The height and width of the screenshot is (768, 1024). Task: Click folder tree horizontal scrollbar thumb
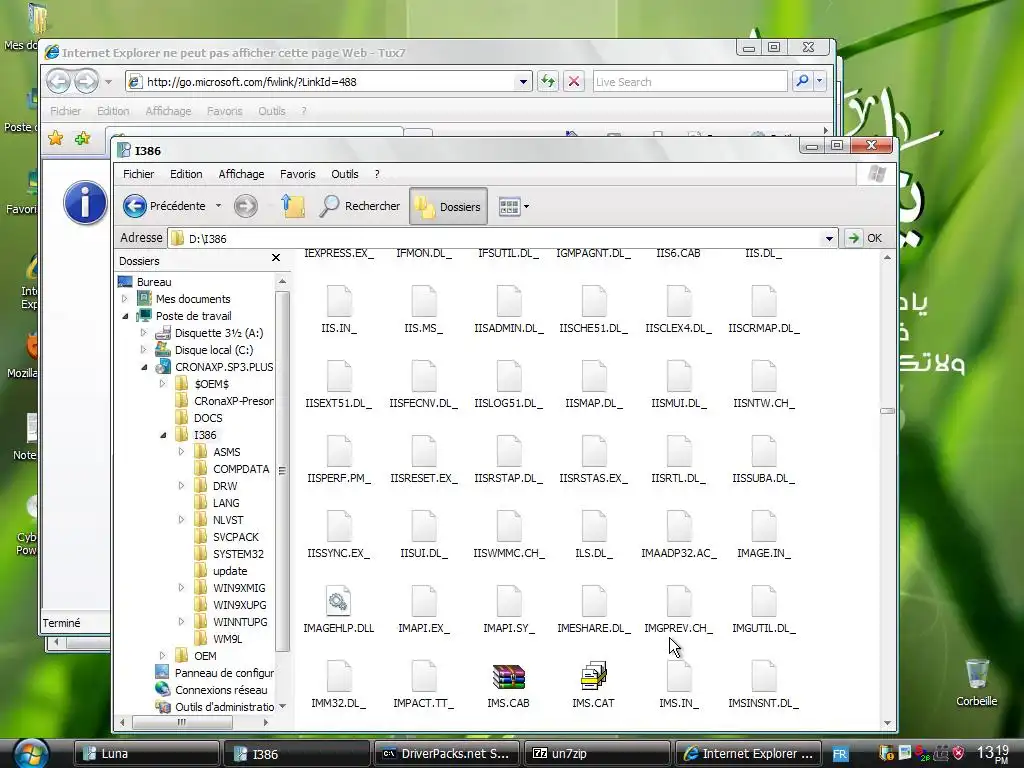(182, 722)
